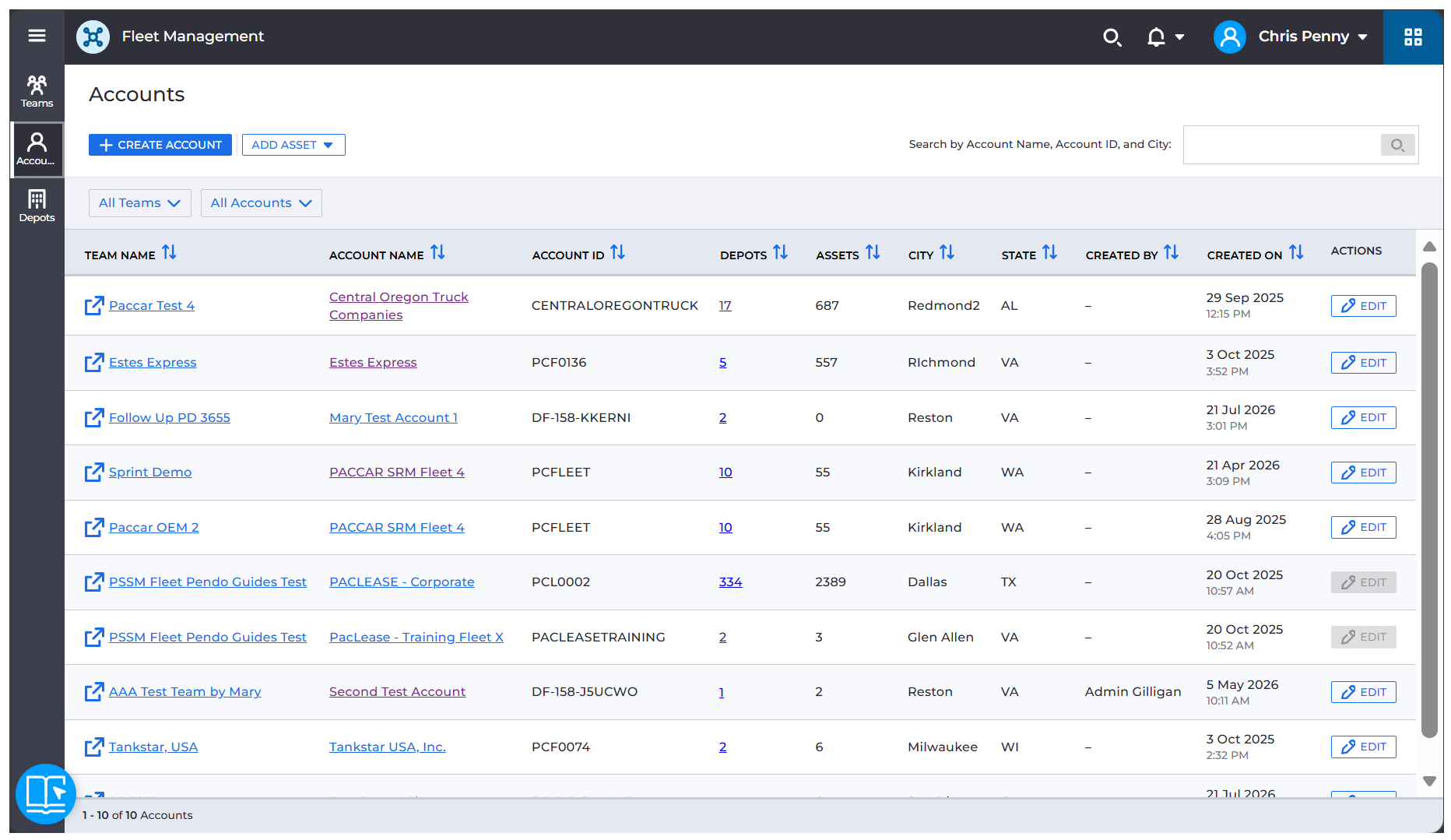The width and height of the screenshot is (1451, 840).
Task: Open Paccar Test 4 external link icon
Action: [x=94, y=306]
